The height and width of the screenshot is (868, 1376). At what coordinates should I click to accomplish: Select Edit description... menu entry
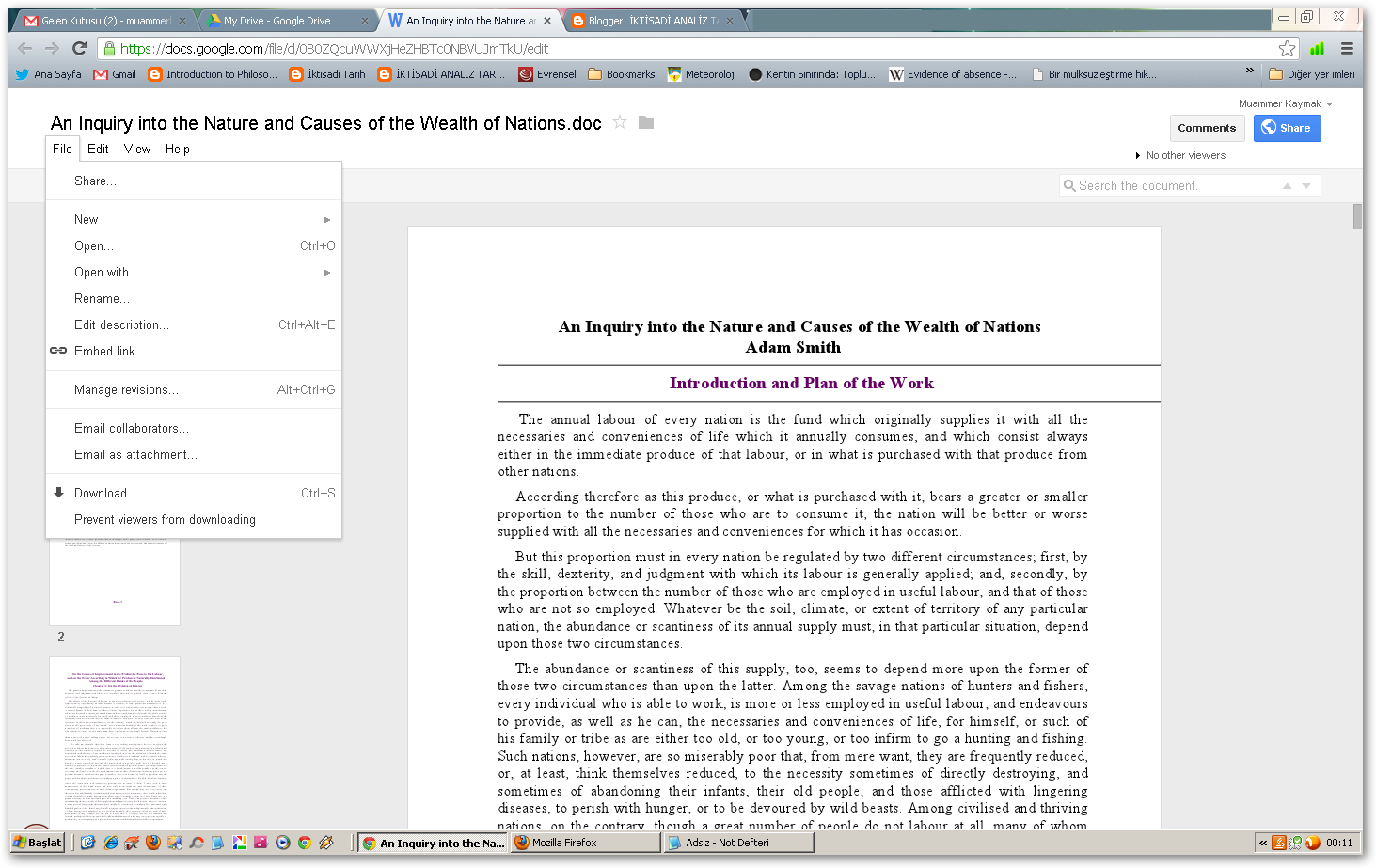pyautogui.click(x=194, y=325)
